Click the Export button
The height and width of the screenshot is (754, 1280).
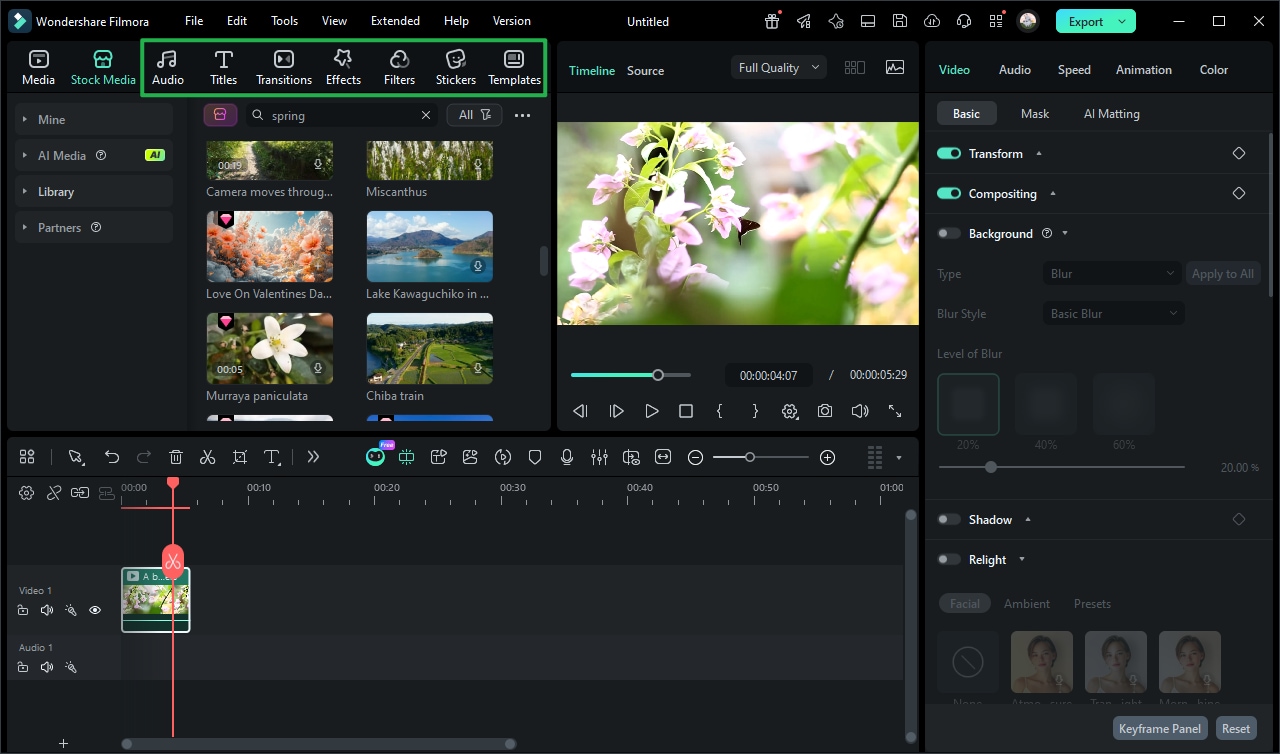1086,21
